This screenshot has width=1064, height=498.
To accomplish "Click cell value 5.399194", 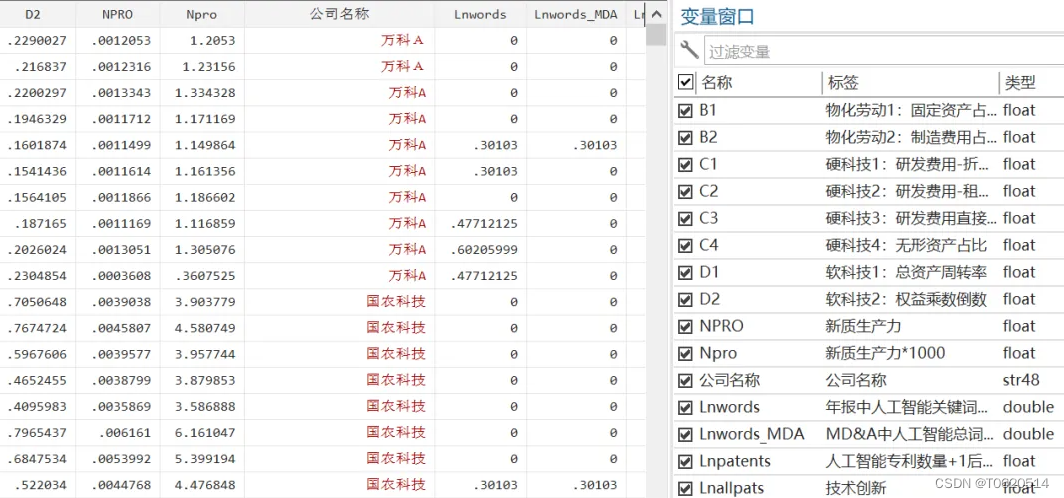I will [206, 459].
